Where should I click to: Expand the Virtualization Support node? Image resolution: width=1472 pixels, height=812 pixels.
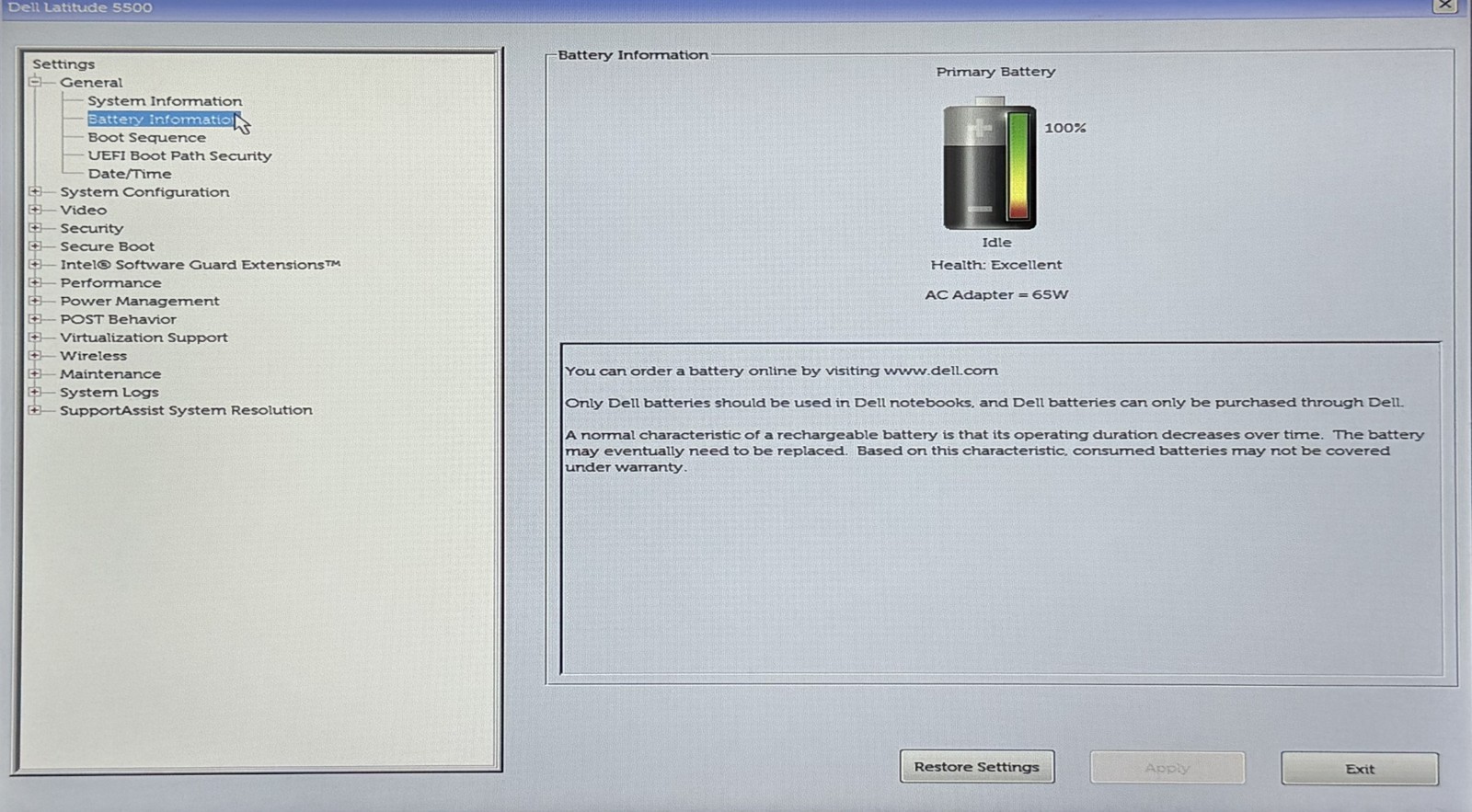pos(35,337)
